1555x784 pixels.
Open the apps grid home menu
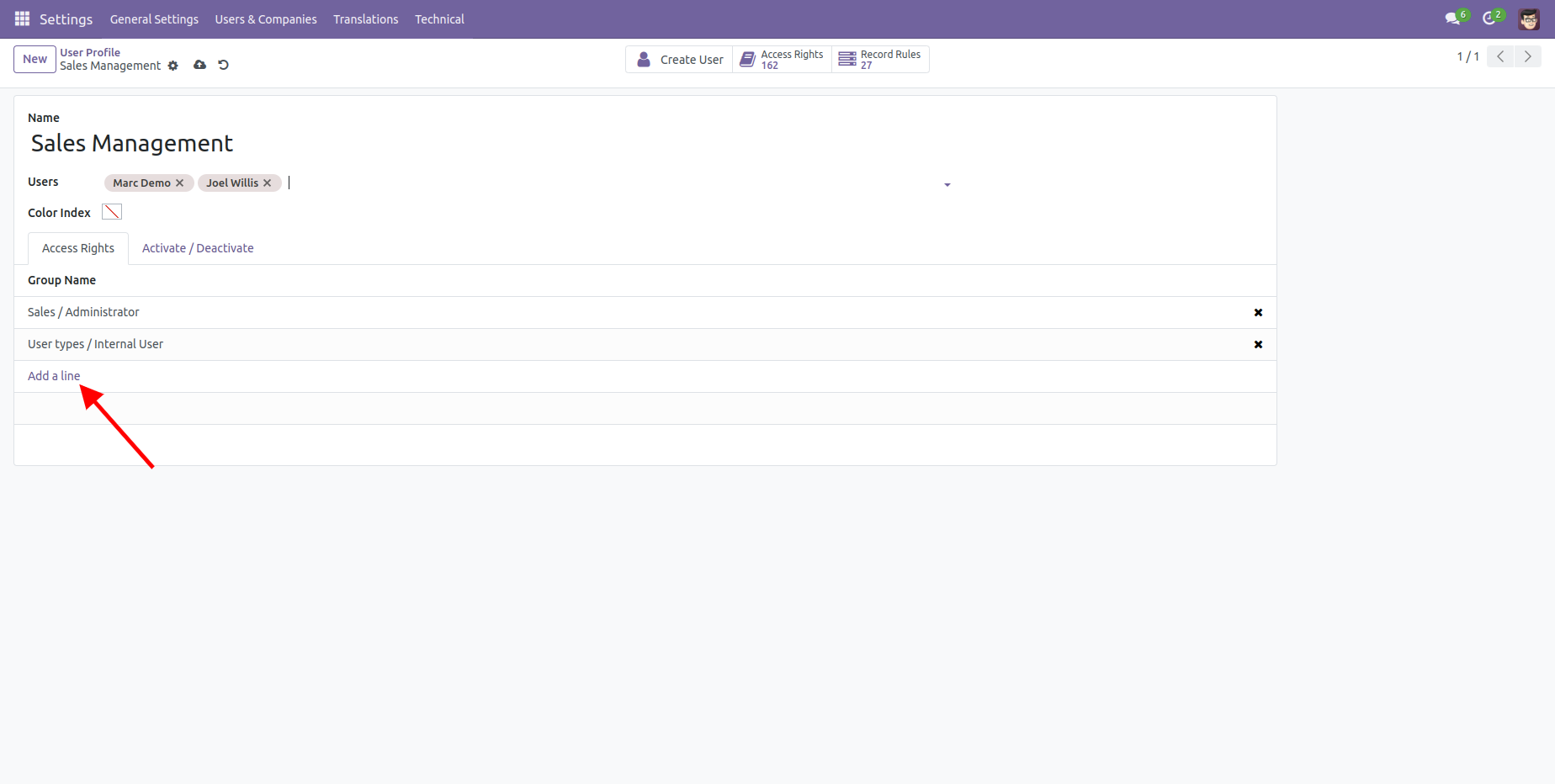(x=22, y=19)
